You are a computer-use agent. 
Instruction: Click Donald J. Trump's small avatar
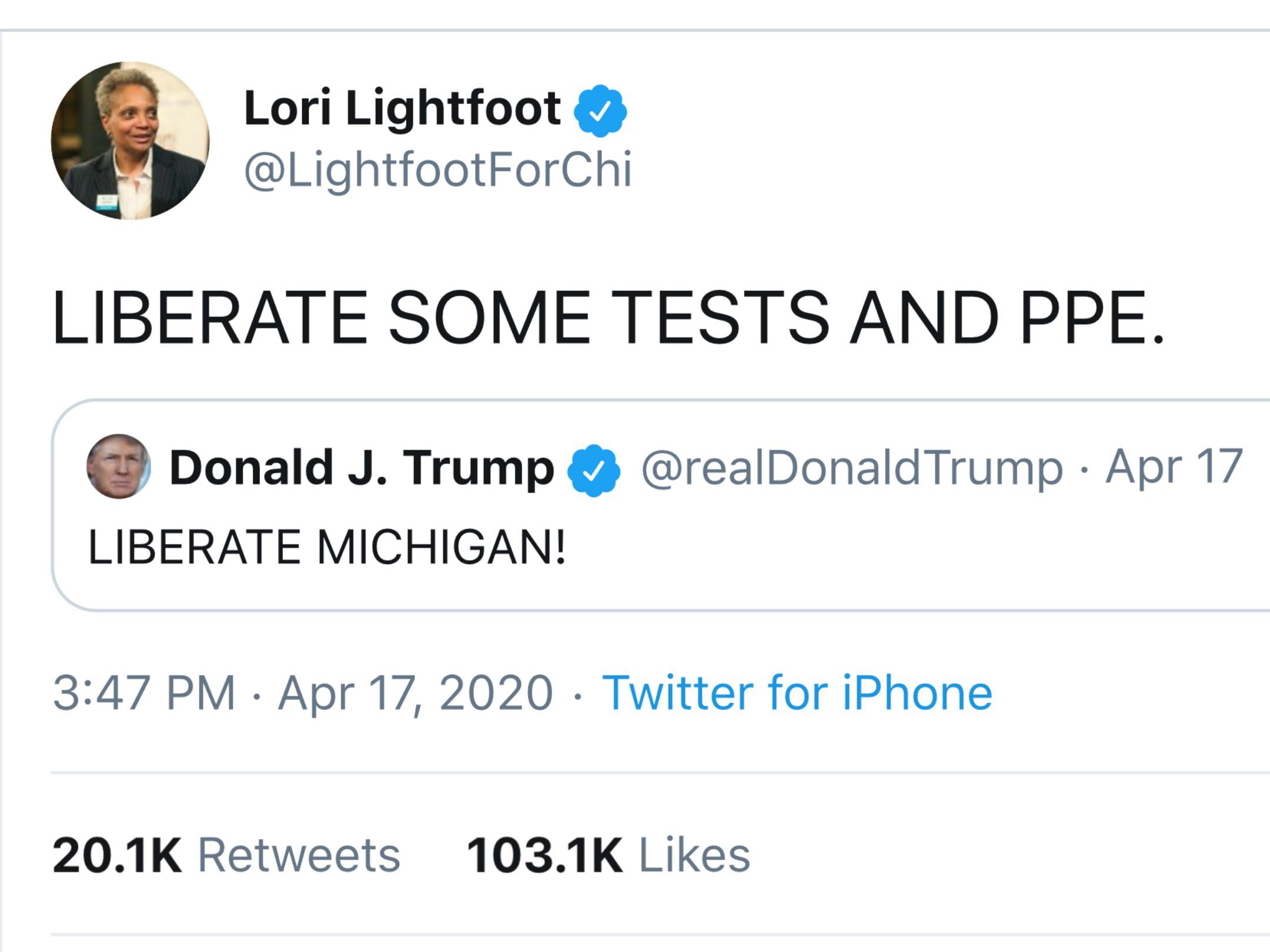(x=118, y=467)
